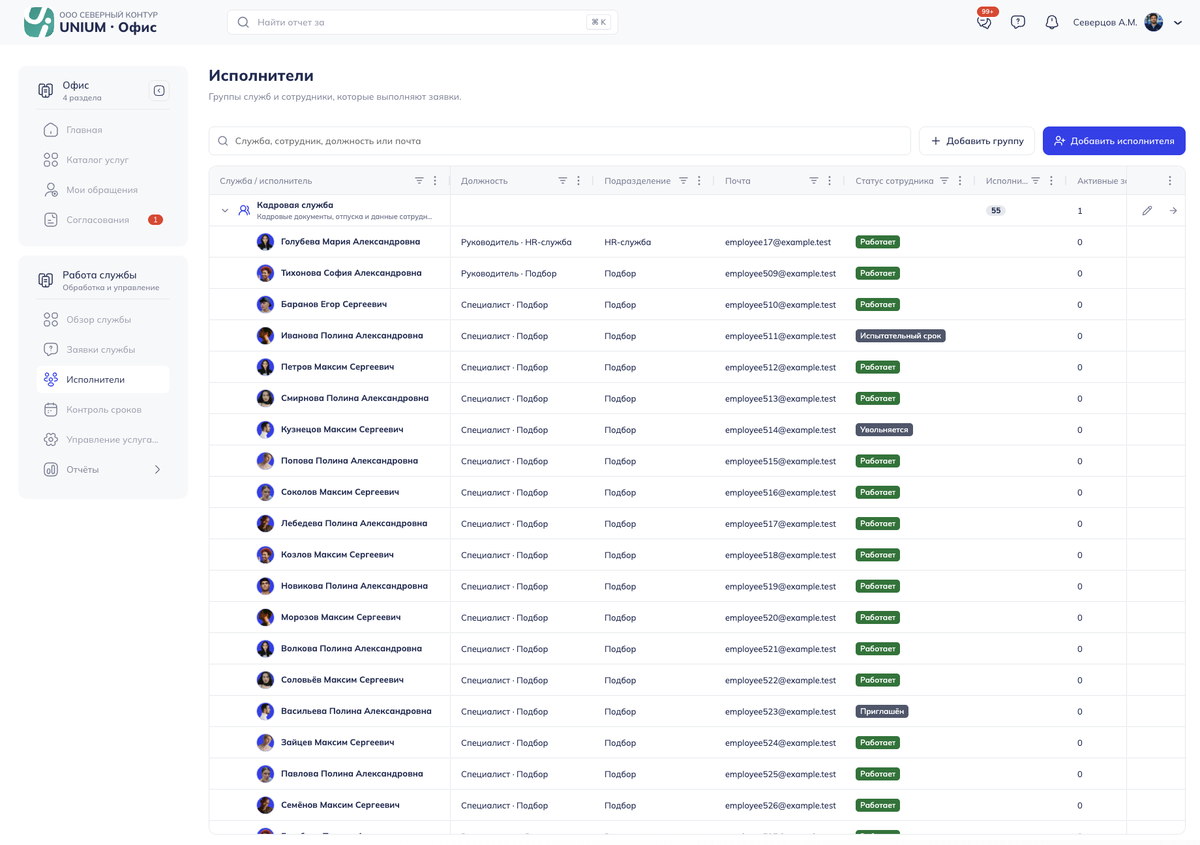
Task: Click the Добавить исполнителя button
Action: 1114,141
